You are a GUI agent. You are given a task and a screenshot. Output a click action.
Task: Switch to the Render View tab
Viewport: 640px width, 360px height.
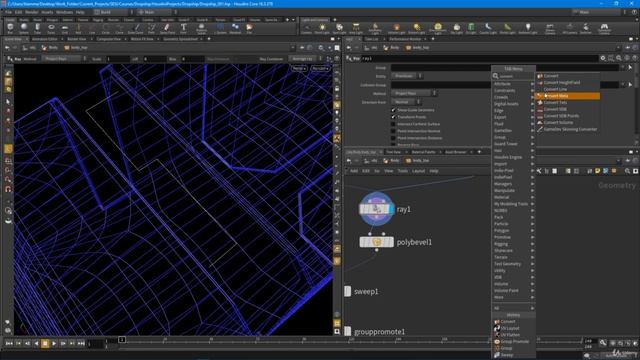click(x=77, y=39)
